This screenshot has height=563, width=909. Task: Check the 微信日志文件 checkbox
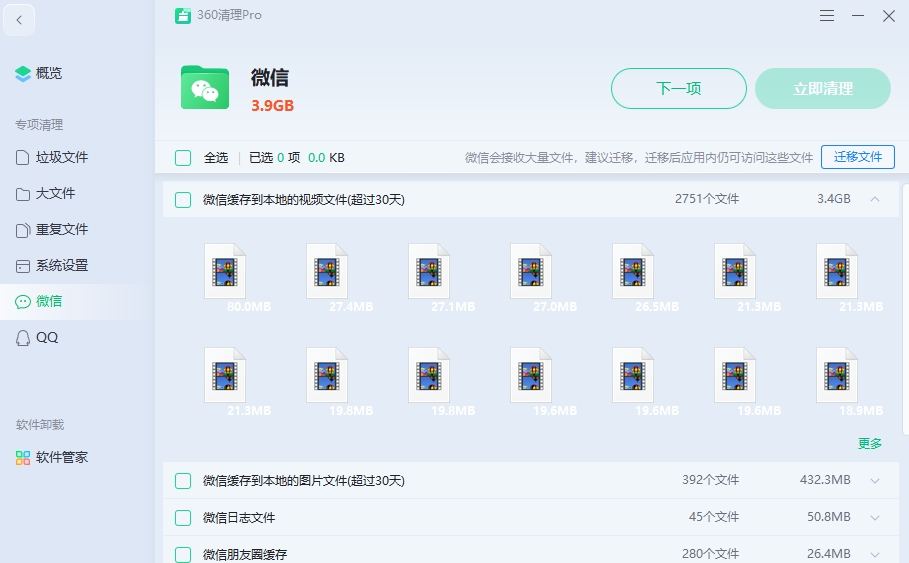(183, 518)
